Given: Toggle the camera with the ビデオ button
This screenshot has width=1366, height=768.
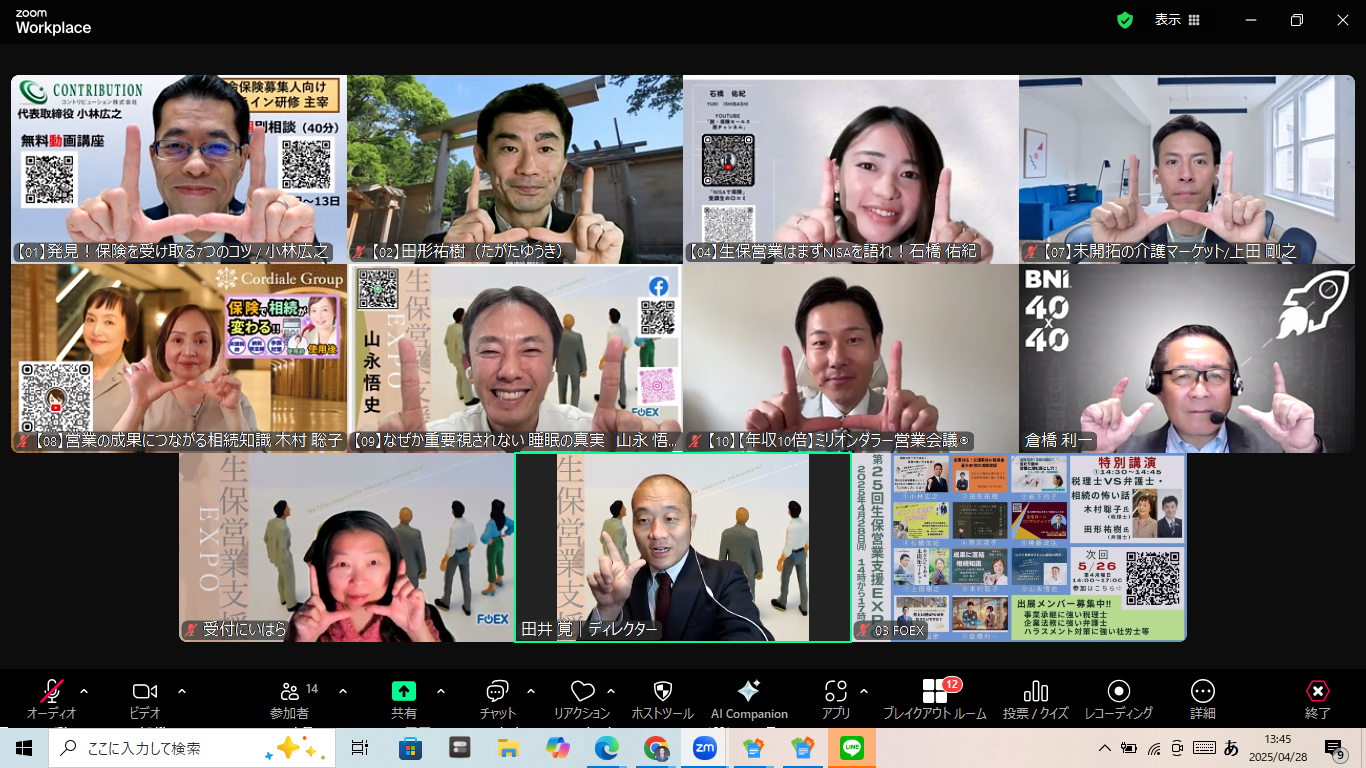Looking at the screenshot, I should click(145, 692).
